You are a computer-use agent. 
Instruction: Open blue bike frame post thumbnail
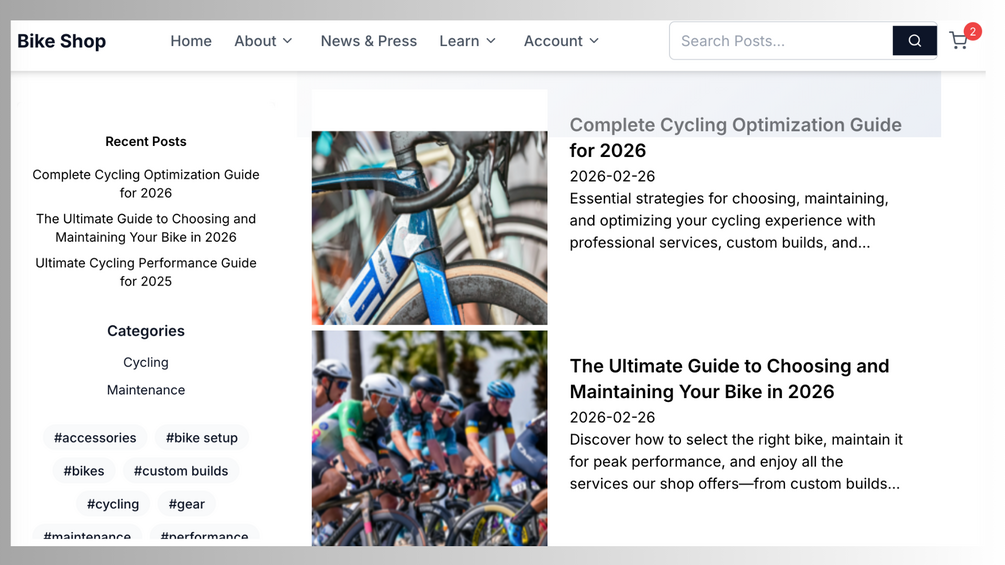[x=429, y=227]
